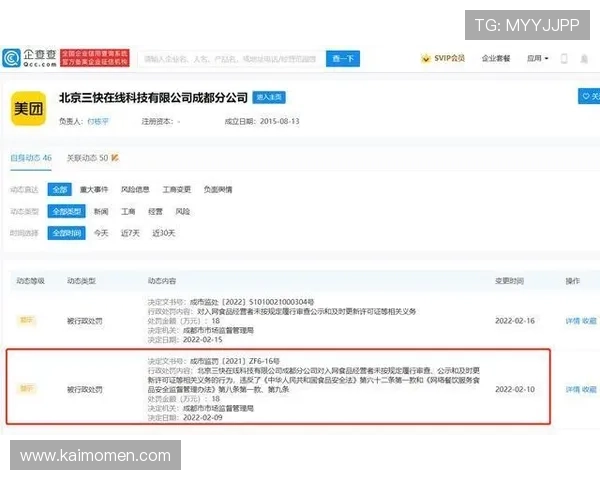Select the 风险信息 filter
The height and width of the screenshot is (480, 600).
135,189
